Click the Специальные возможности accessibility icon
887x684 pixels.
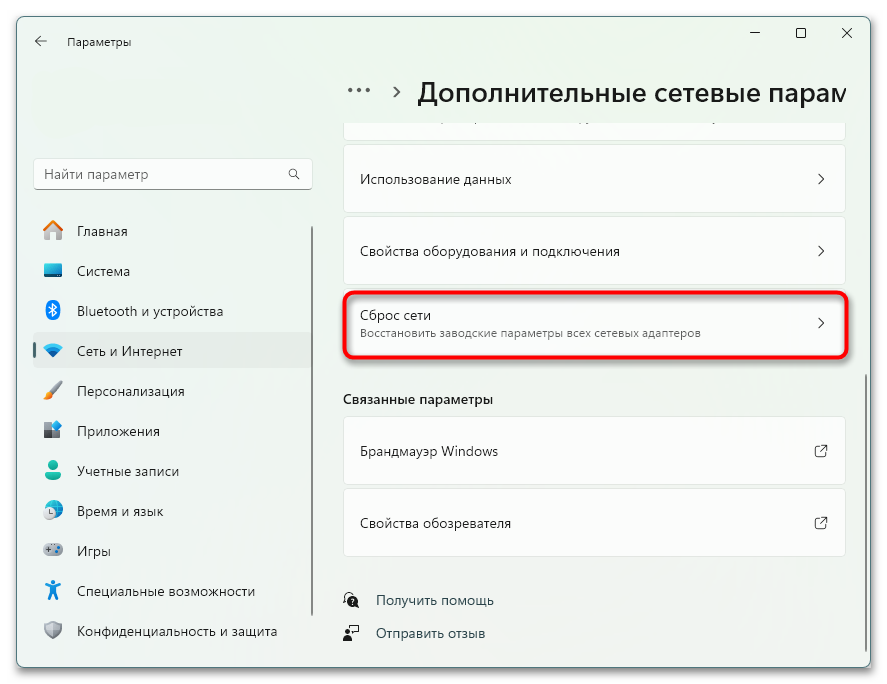pyautogui.click(x=53, y=590)
